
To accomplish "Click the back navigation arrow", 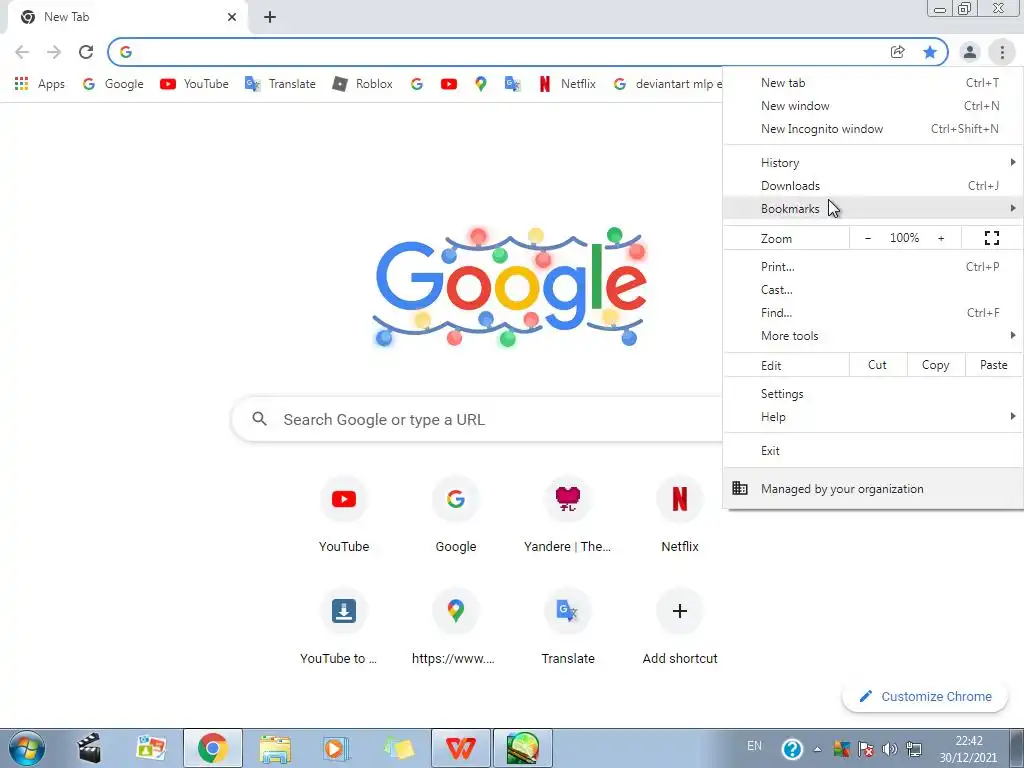I will click(x=22, y=52).
